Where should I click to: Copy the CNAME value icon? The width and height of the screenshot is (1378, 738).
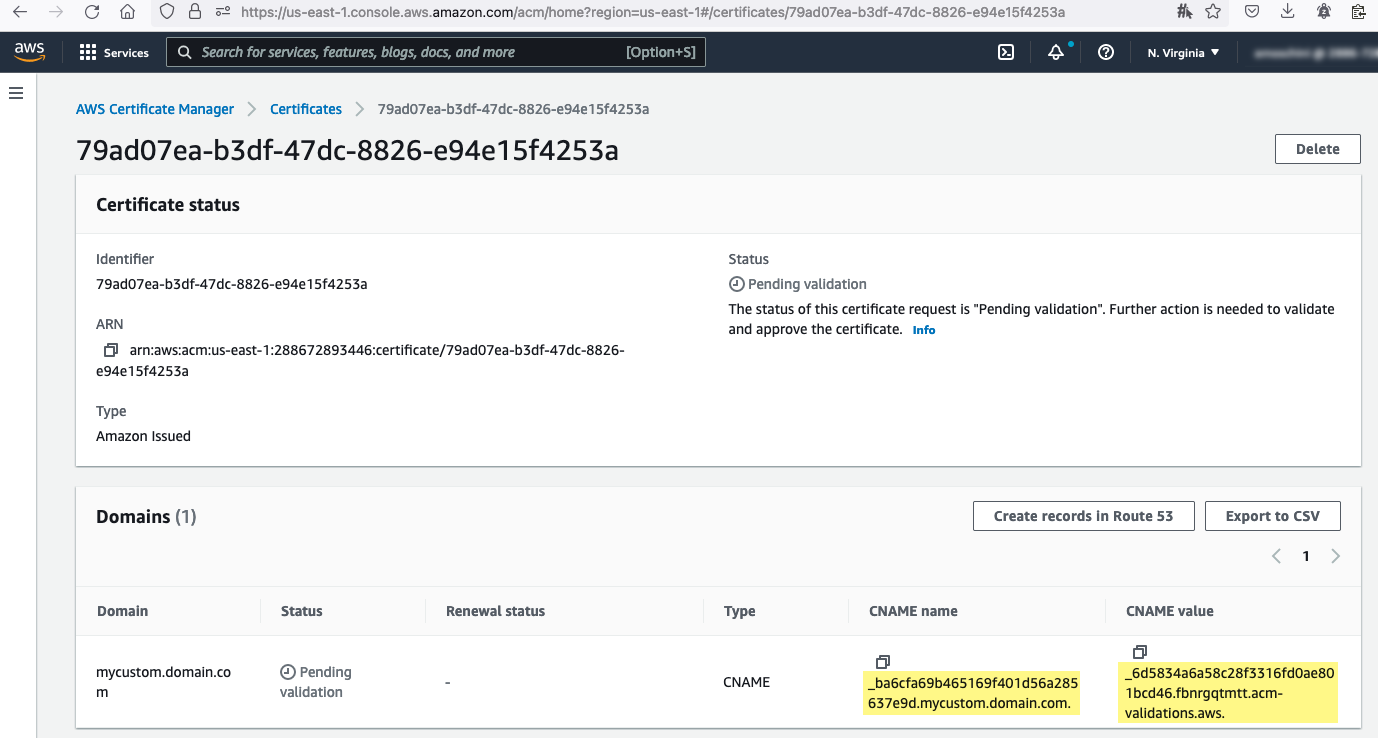(1139, 652)
